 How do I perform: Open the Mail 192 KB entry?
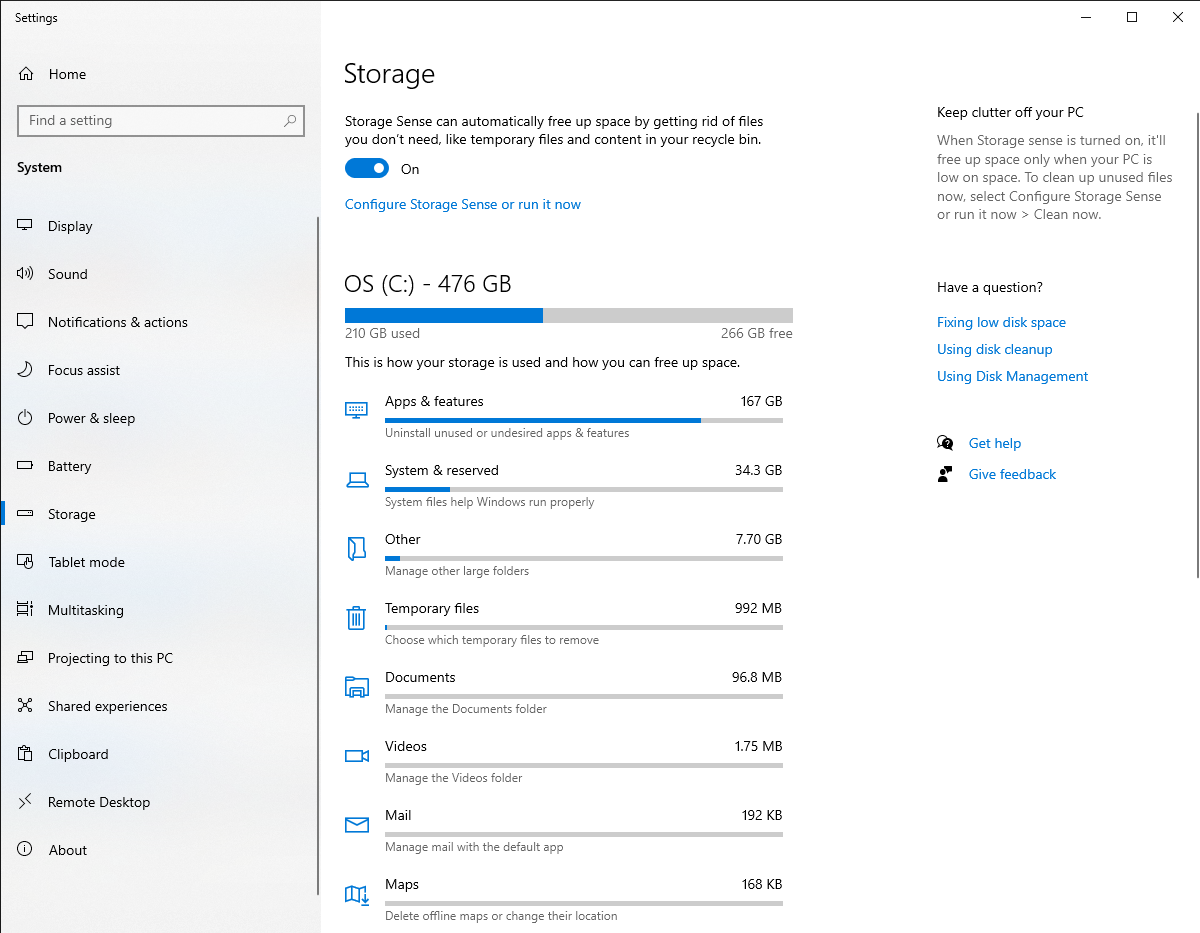tap(564, 831)
